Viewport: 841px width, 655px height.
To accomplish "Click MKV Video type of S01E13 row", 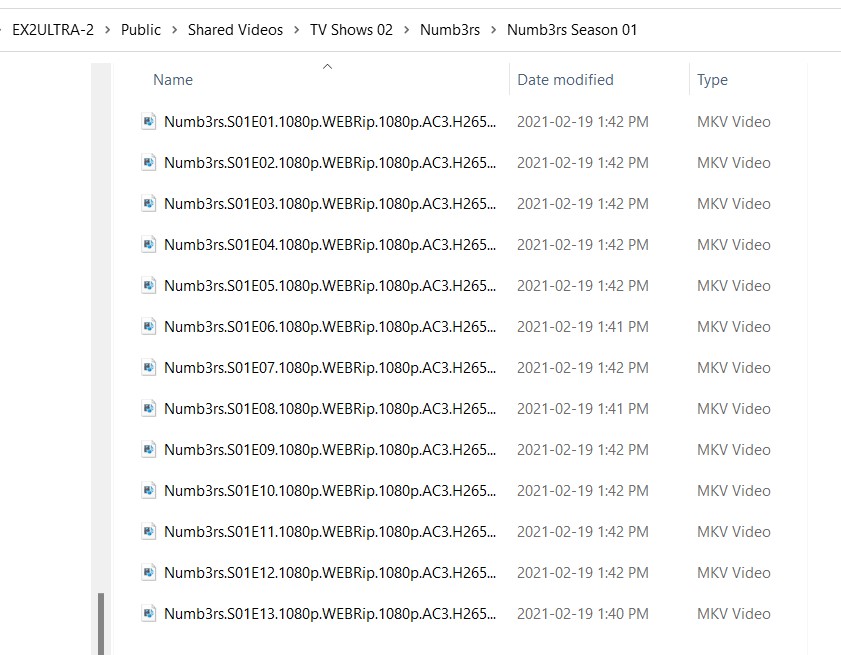I will point(734,614).
